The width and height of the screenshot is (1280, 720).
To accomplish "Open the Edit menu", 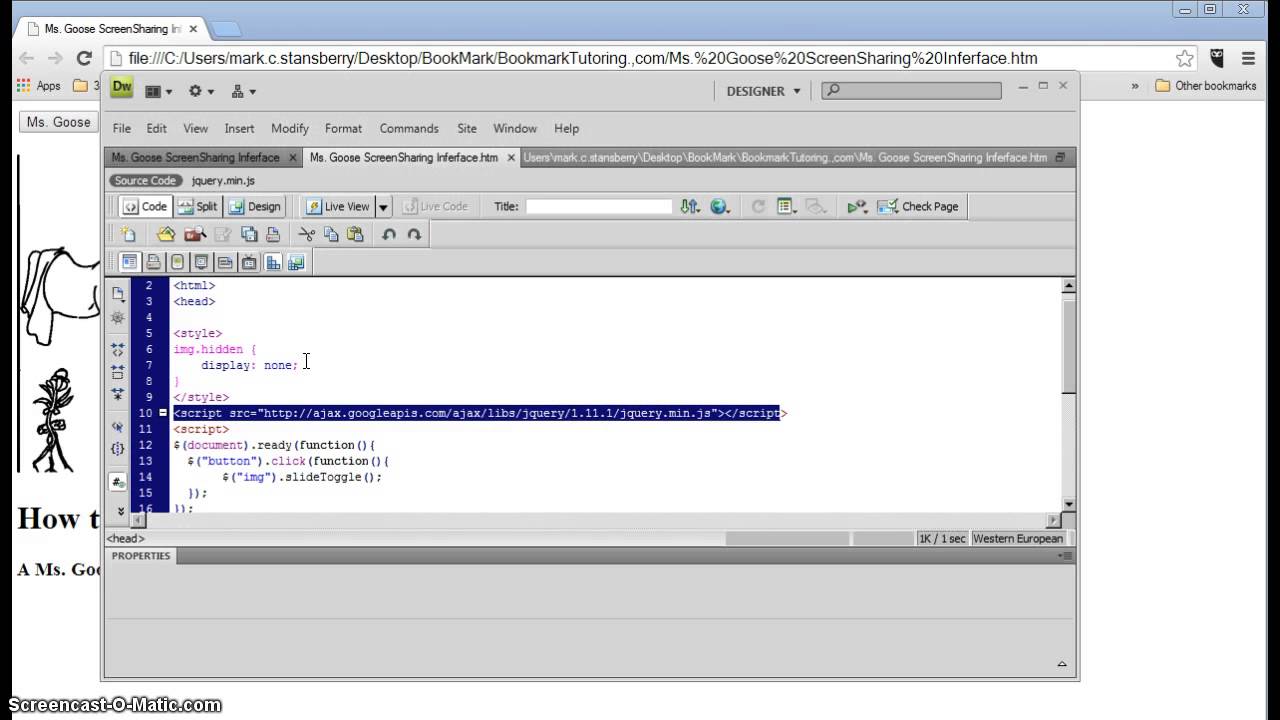I will 156,128.
